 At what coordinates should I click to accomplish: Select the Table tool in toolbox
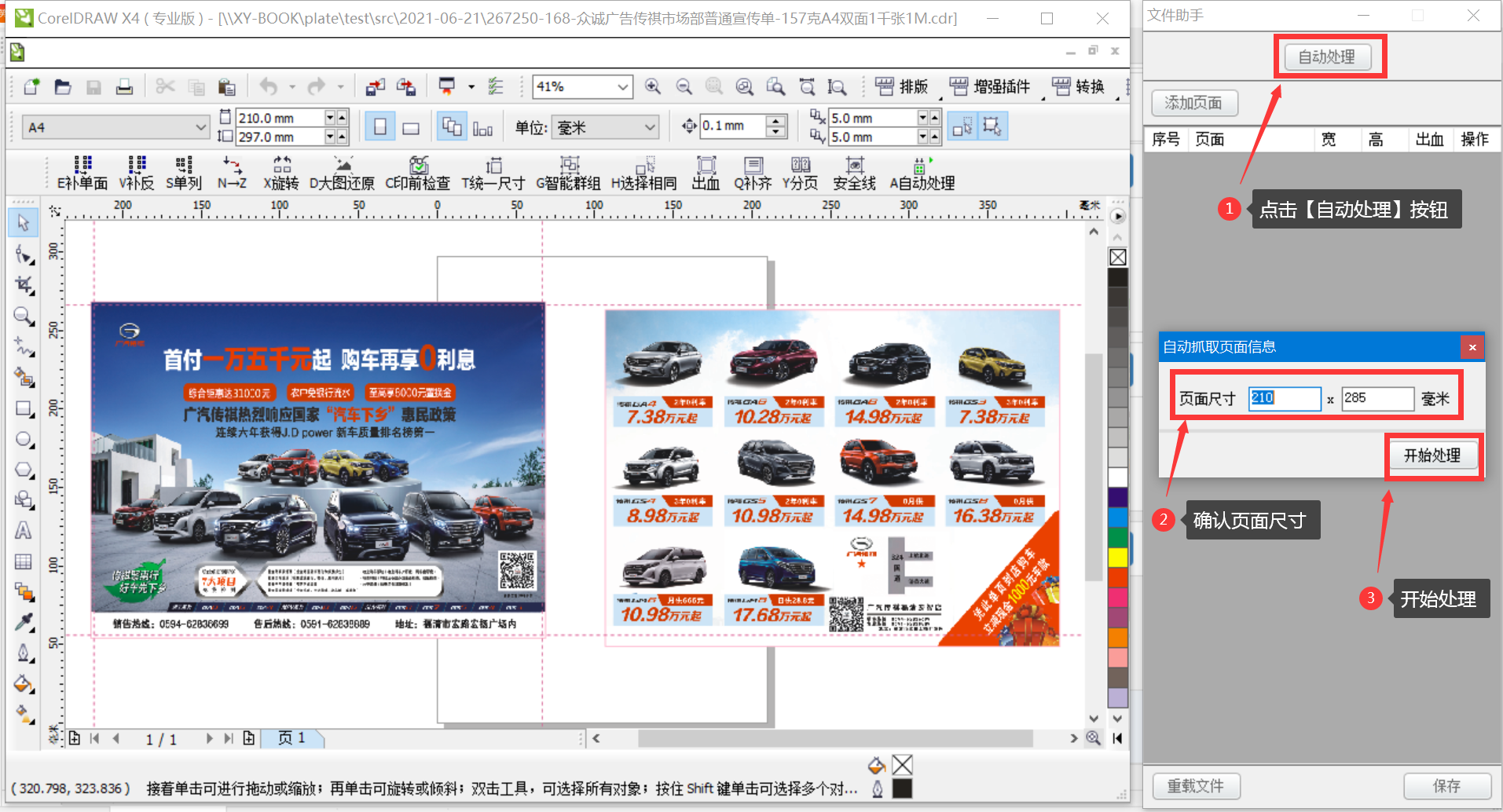pyautogui.click(x=24, y=561)
